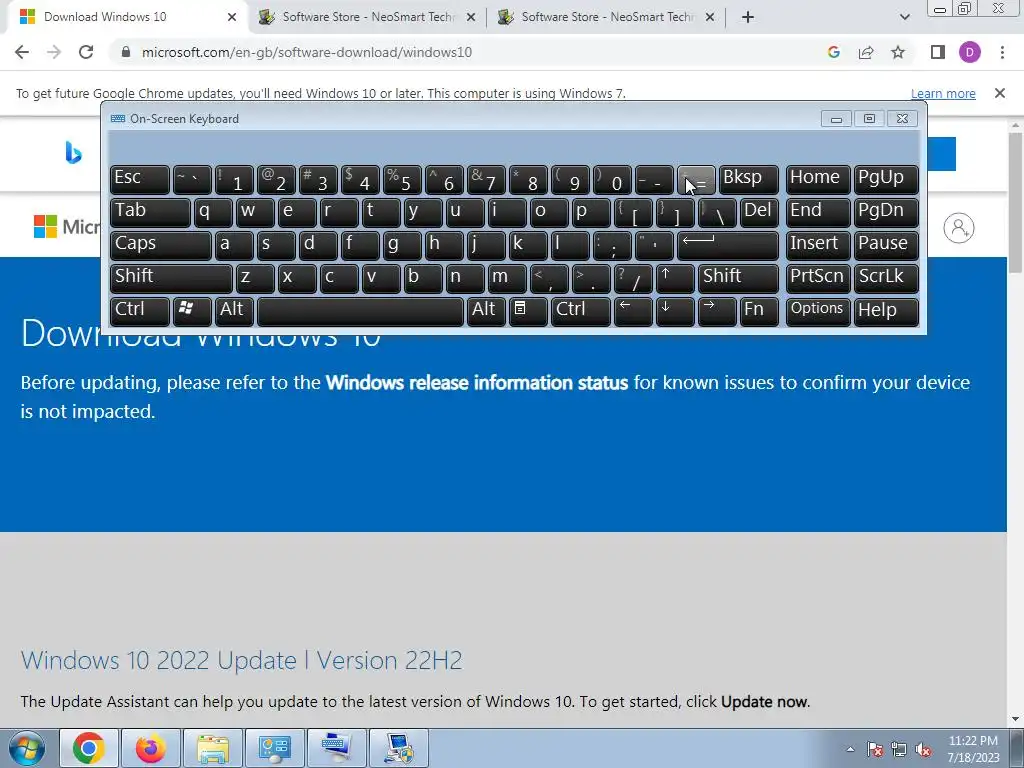The width and height of the screenshot is (1024, 768).
Task: Click the page vertical scrollbar thumb
Action: coord(1015,202)
